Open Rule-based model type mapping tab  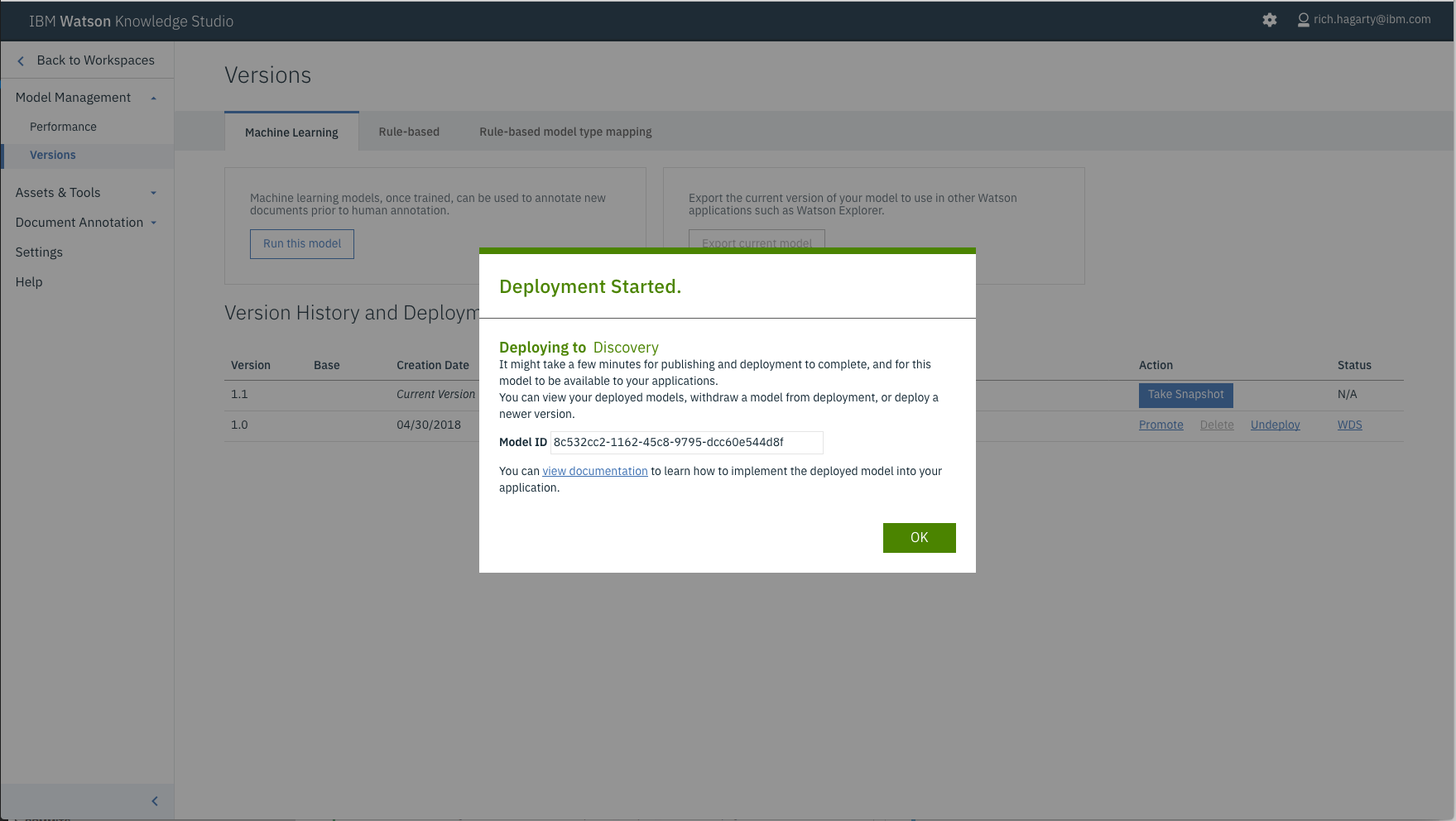tap(565, 132)
